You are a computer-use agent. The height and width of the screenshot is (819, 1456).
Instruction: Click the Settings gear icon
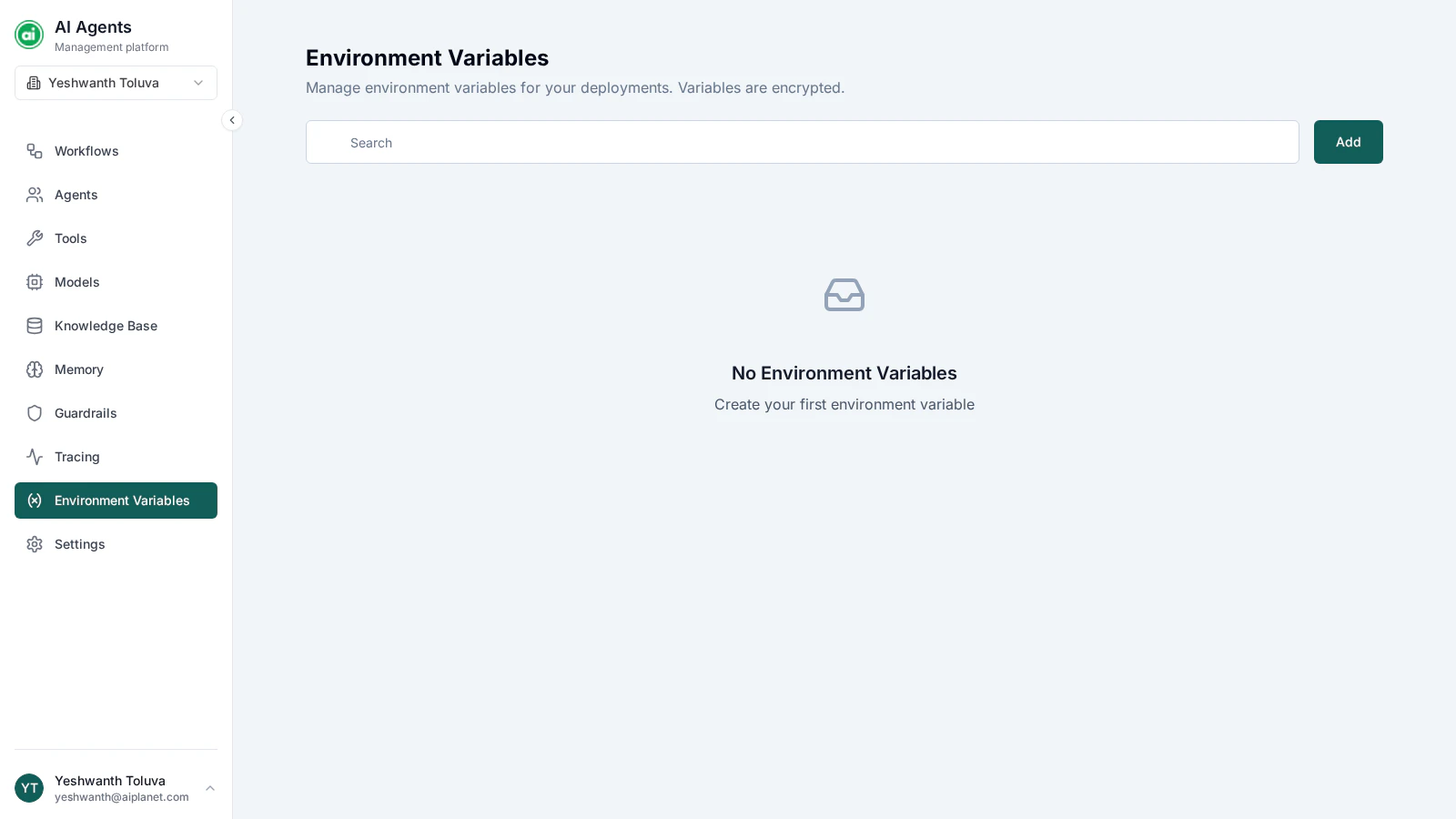pos(35,544)
